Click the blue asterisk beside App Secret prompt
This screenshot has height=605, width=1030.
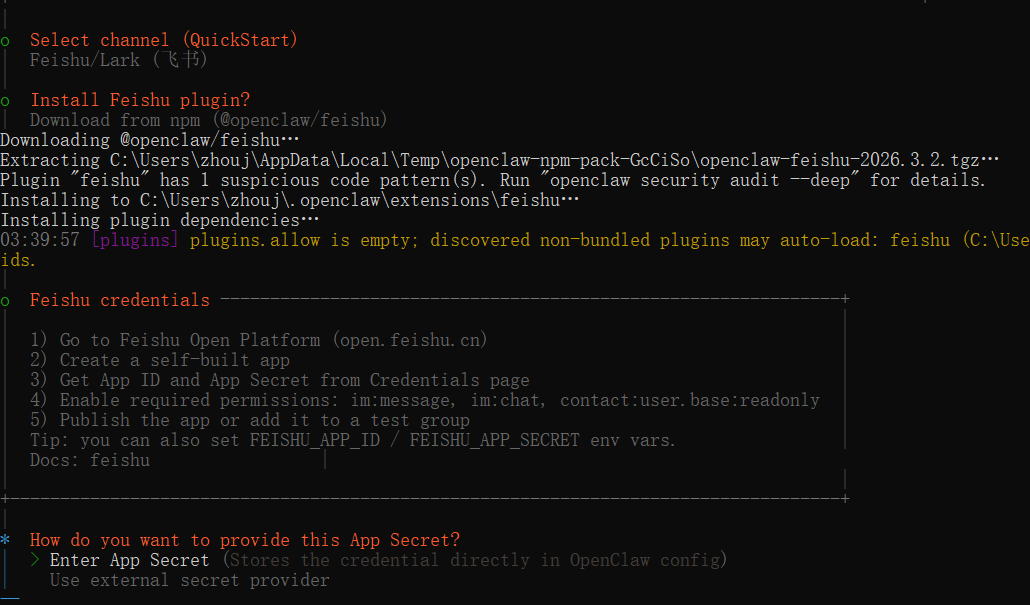pyautogui.click(x=6, y=540)
